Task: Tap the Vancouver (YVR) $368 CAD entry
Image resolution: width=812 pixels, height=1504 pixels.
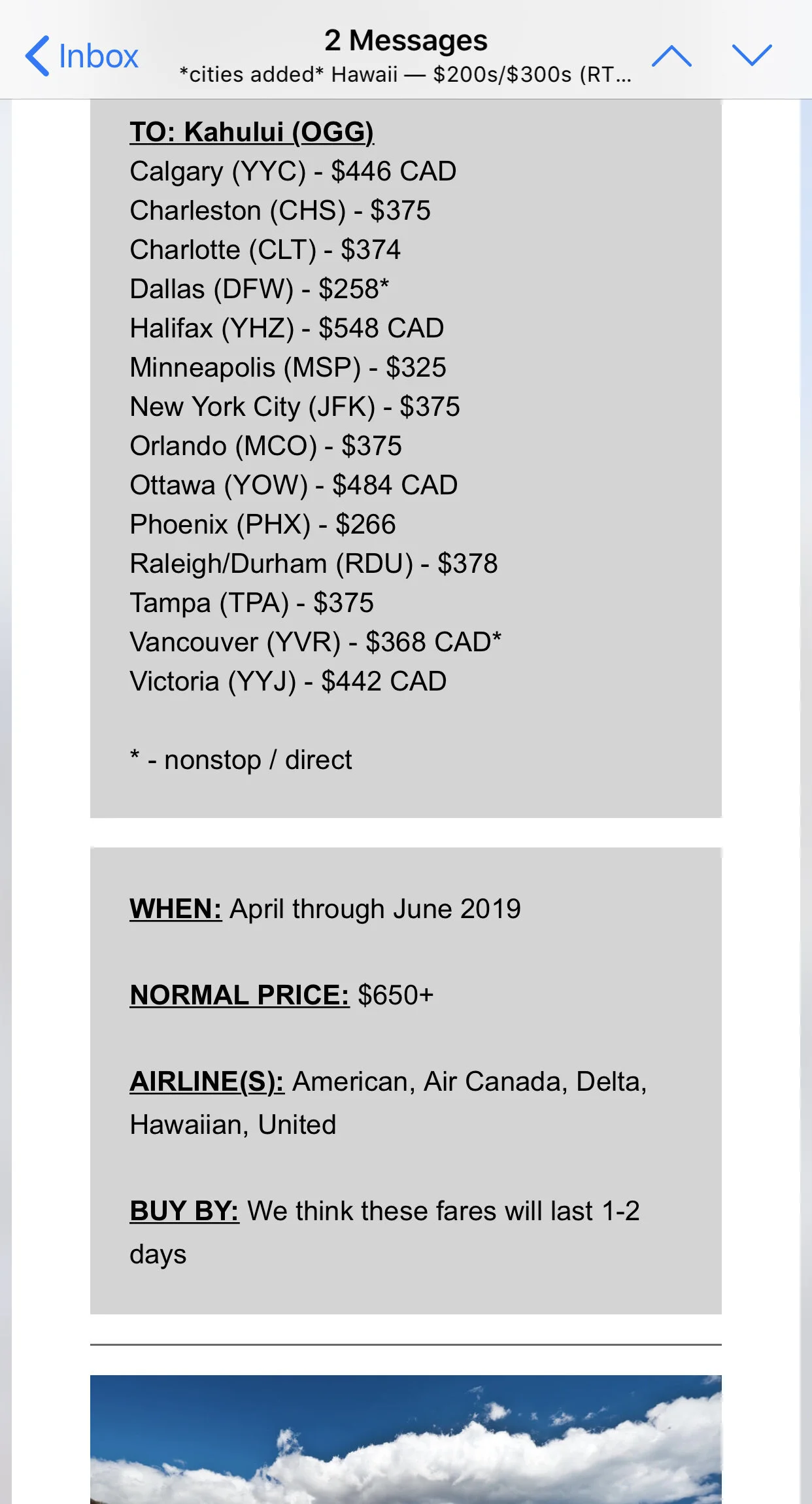Action: click(316, 642)
